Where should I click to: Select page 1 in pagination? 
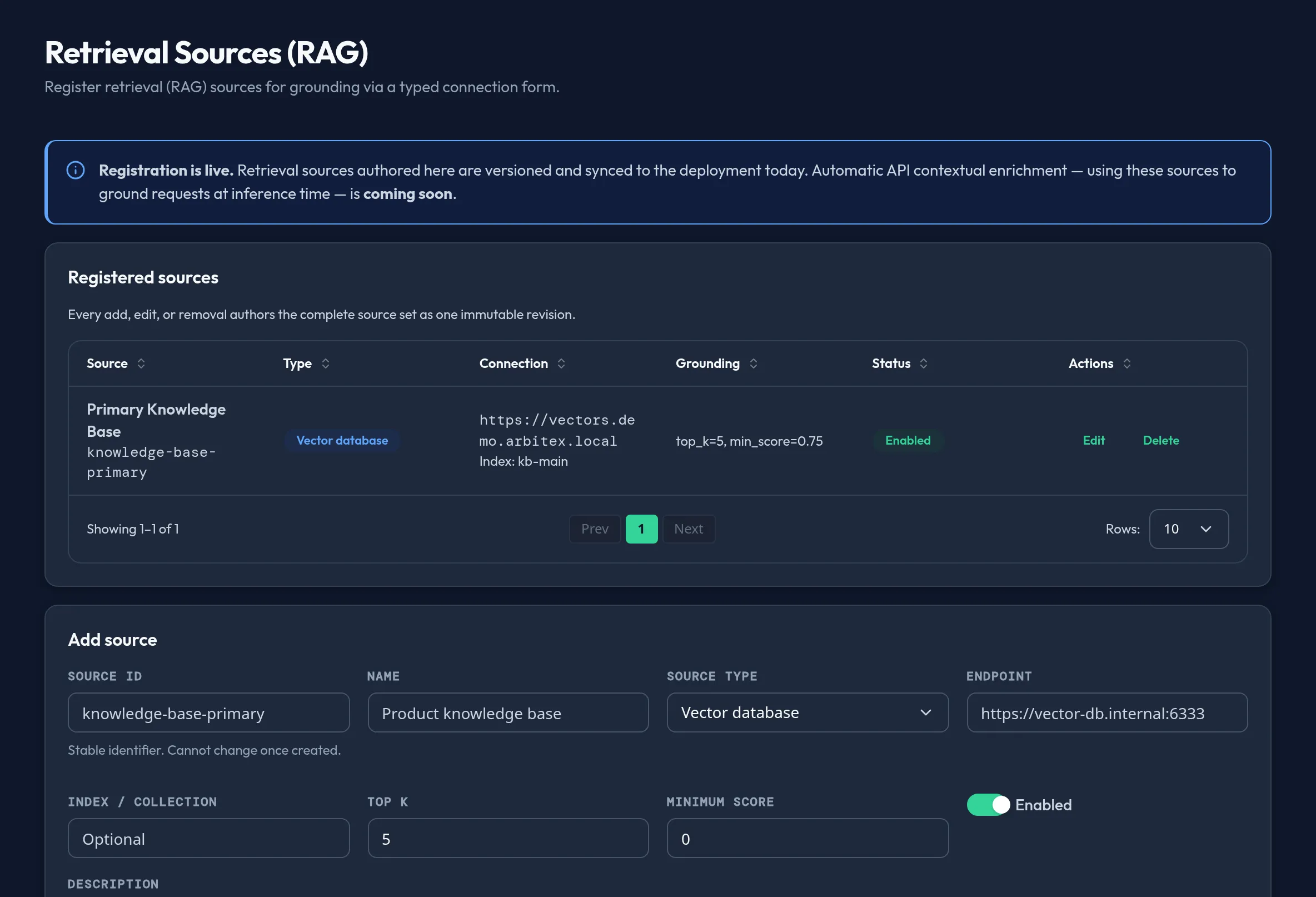641,529
